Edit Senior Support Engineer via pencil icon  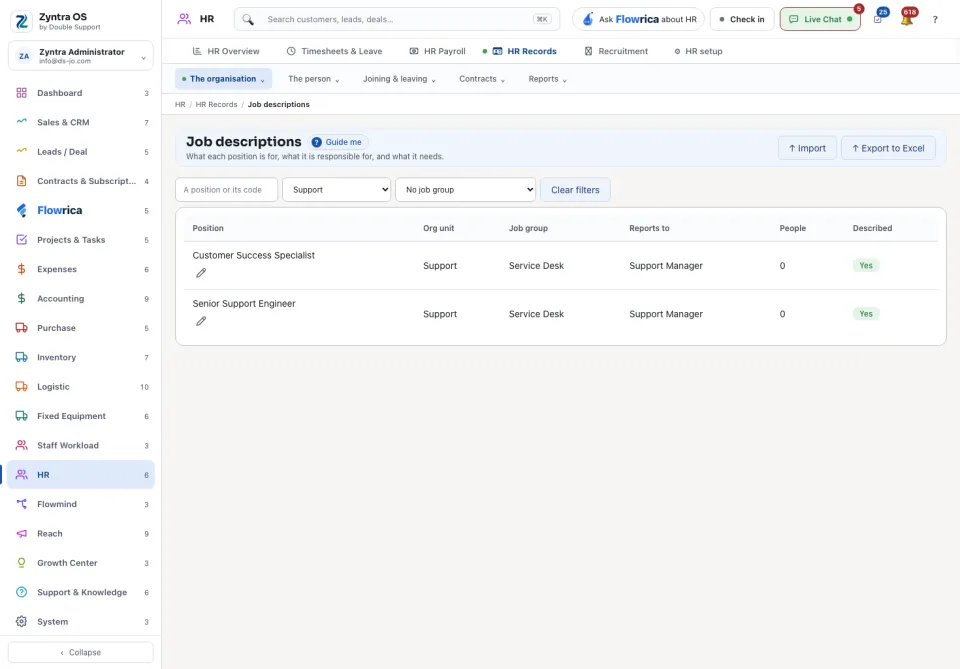tap(201, 321)
